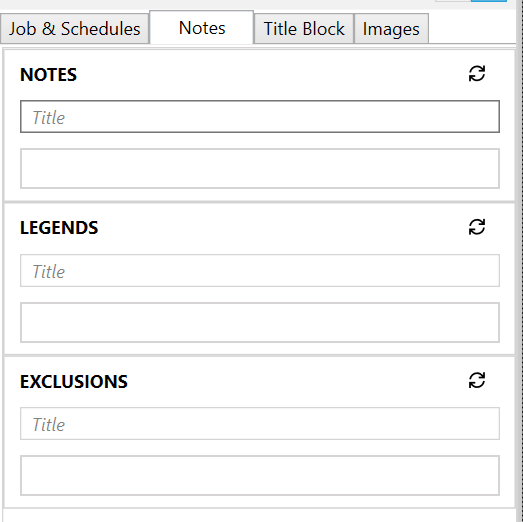Image resolution: width=523 pixels, height=522 pixels.
Task: Refresh the EXCLUSIONS section
Action: point(477,380)
